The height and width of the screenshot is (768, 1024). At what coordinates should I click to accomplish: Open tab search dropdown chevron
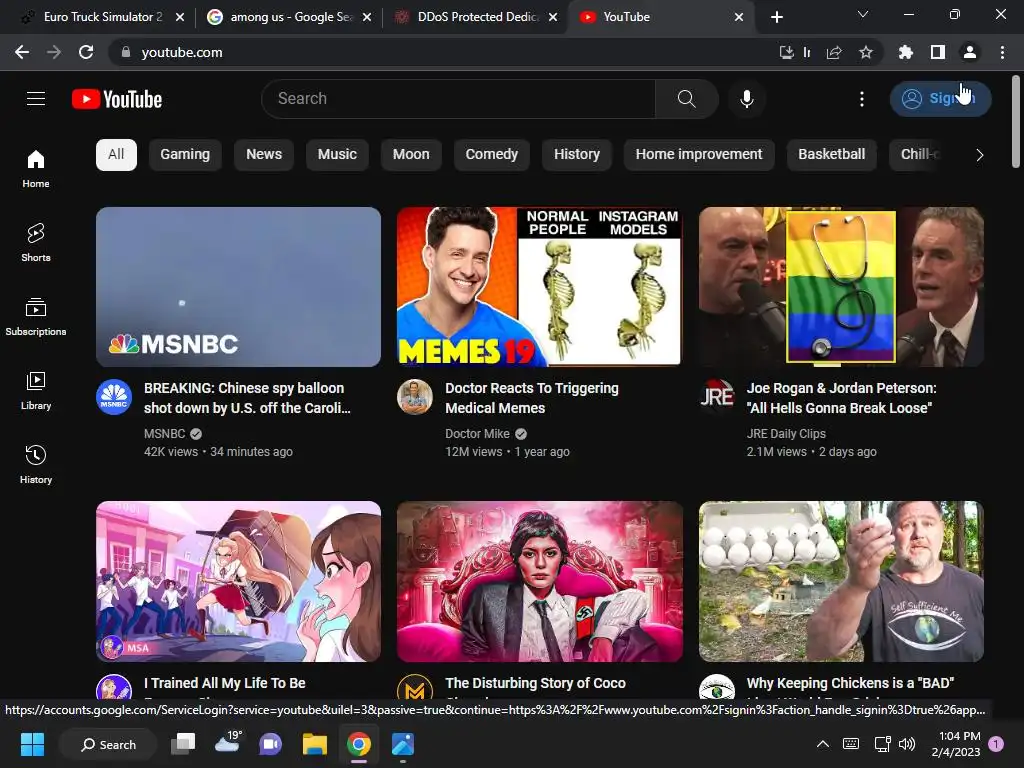pyautogui.click(x=863, y=14)
